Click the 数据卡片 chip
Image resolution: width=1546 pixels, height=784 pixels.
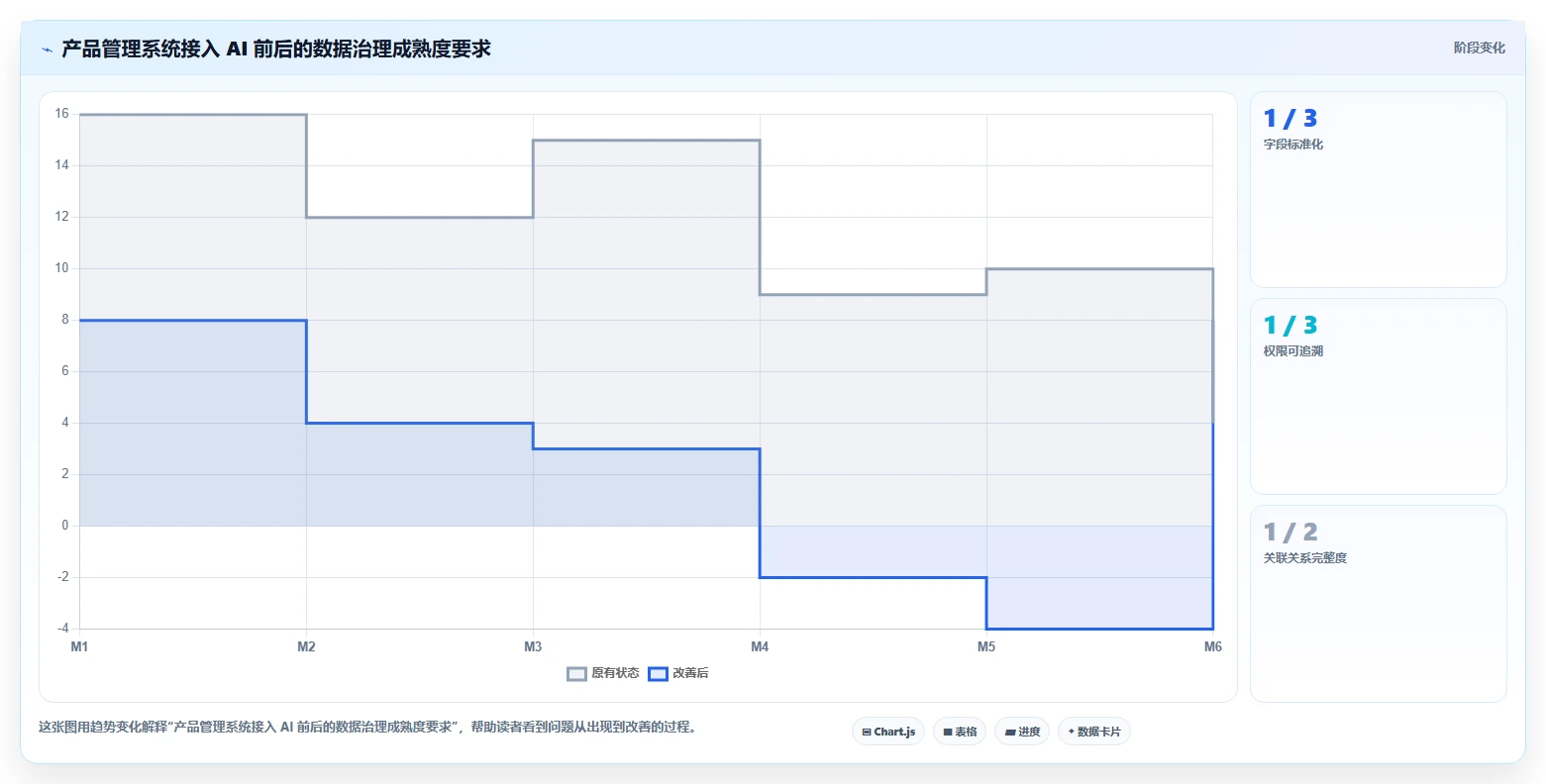pos(1094,732)
